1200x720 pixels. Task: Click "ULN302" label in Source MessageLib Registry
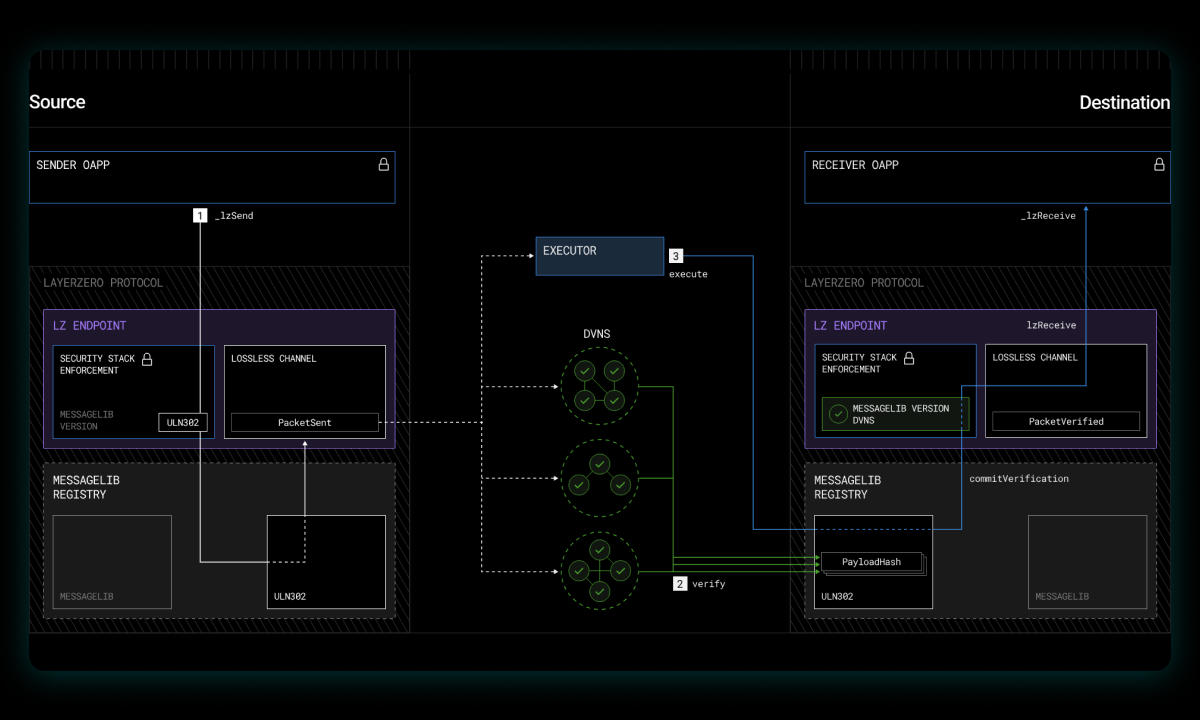[x=290, y=597]
